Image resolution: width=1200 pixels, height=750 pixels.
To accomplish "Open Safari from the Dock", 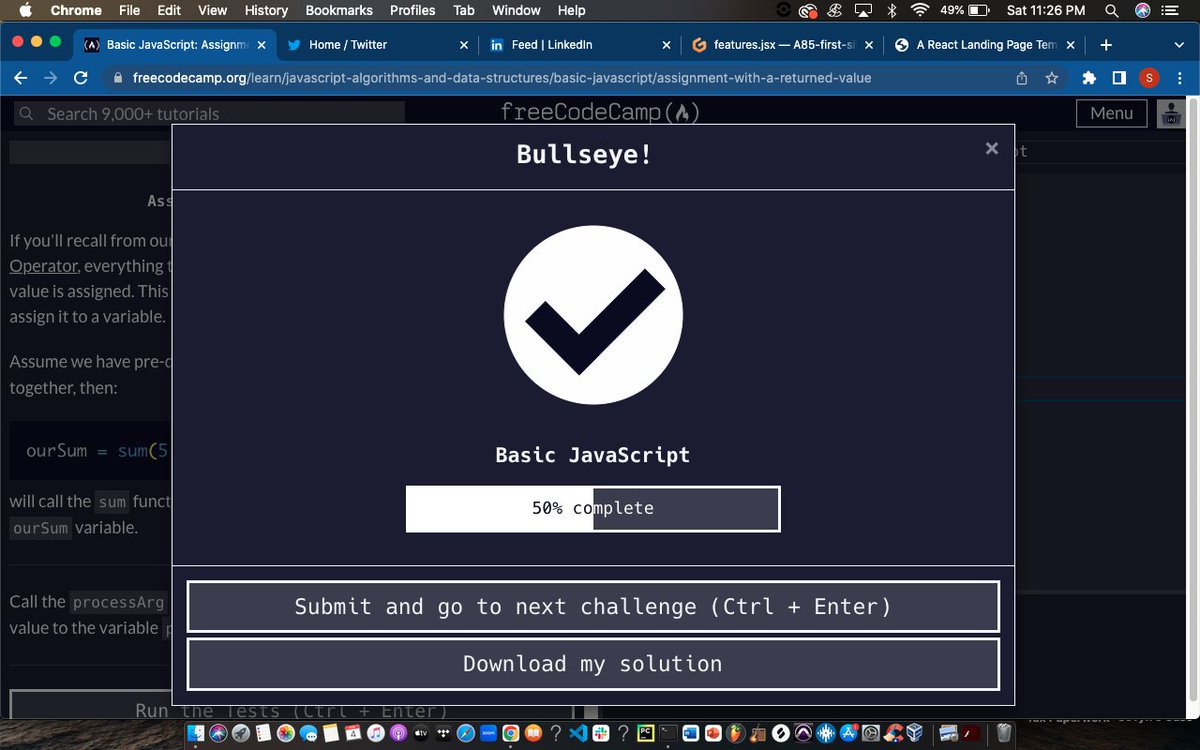I will pos(466,733).
